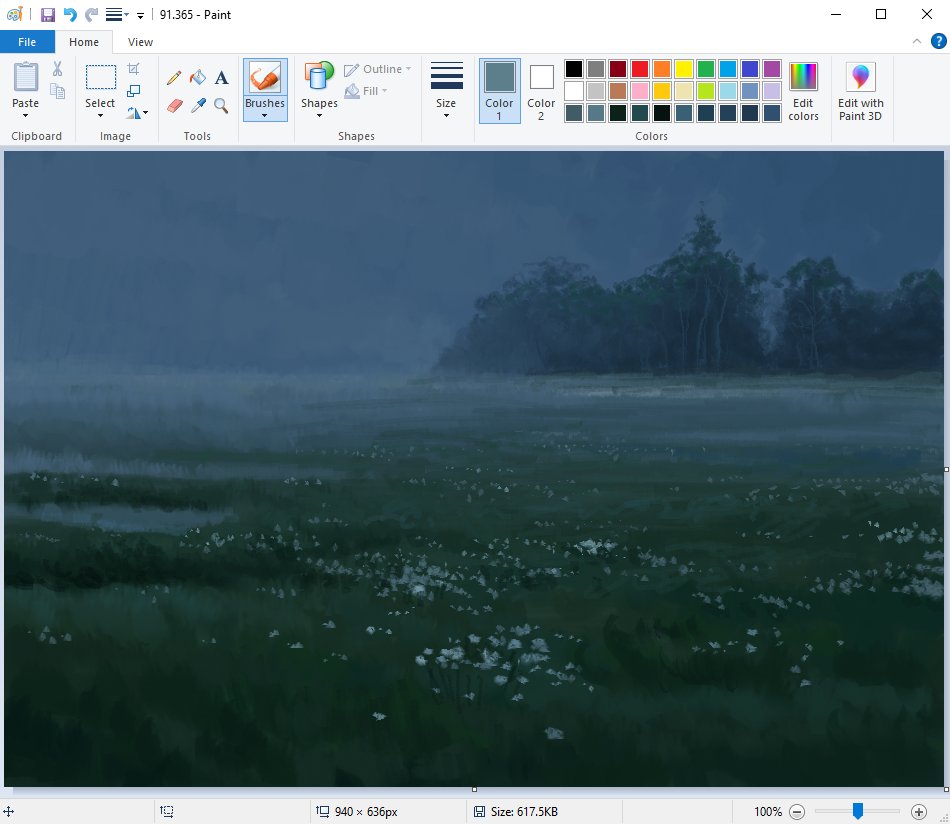This screenshot has height=825, width=951.
Task: Select the Color picker eyedropper tool
Action: 198,106
